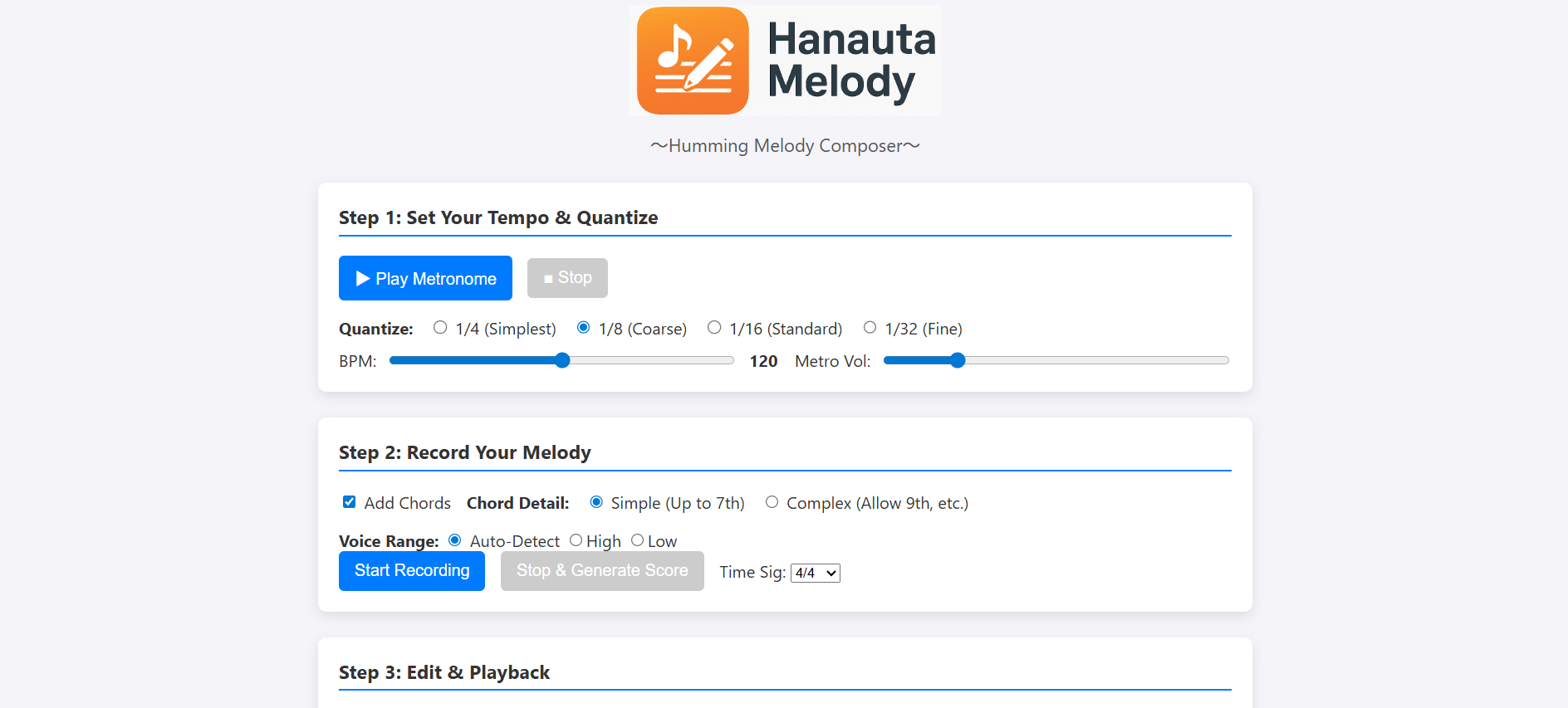Click the Start Recording button
The image size is (1568, 708).
[412, 571]
